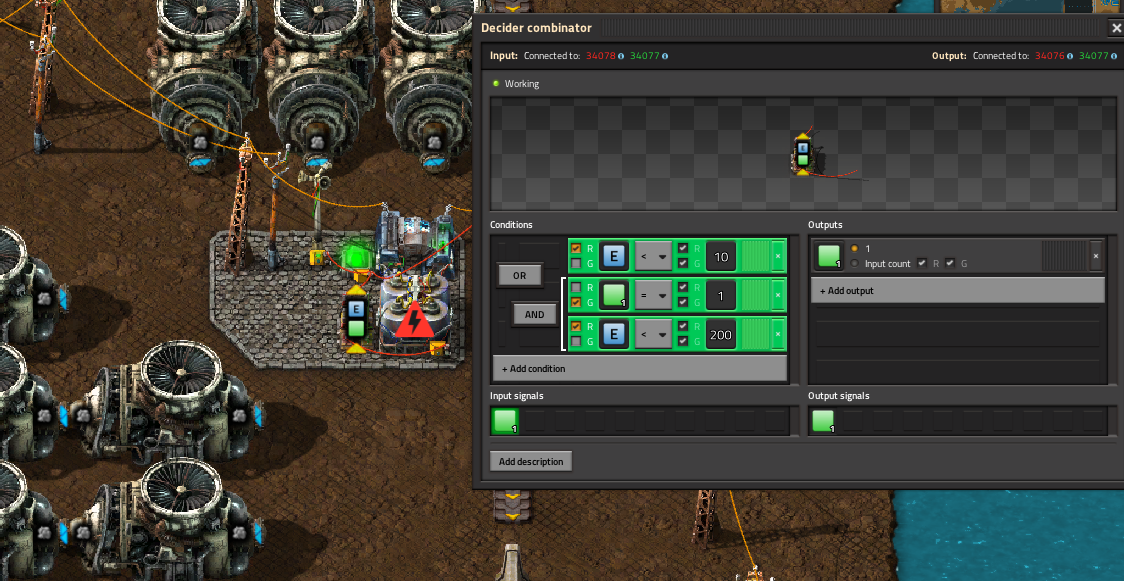The image size is (1124, 581).
Task: Open output red network 34076 link
Action: tap(1049, 56)
